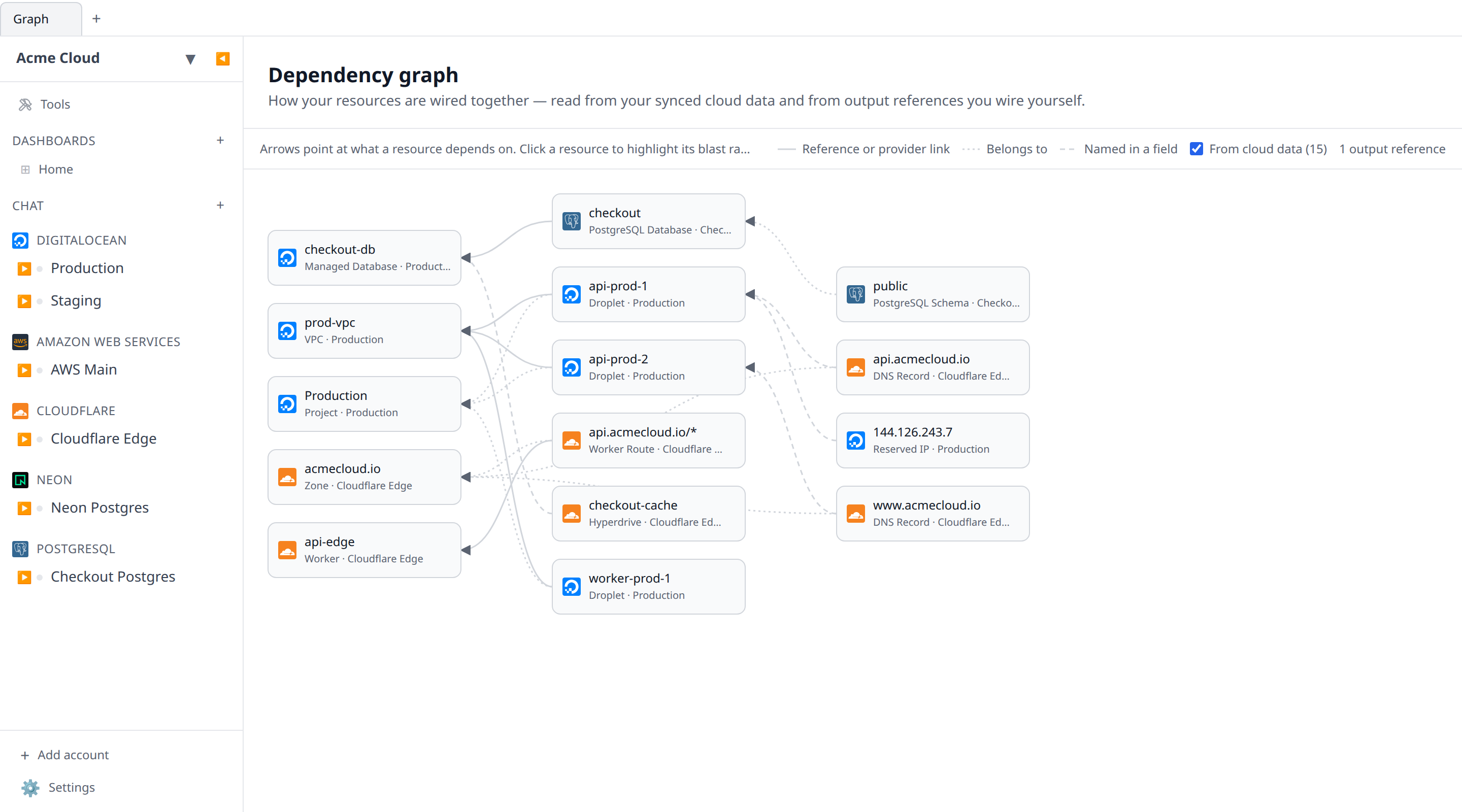Expand the Cloudflare Edge account
This screenshot has width=1462, height=812.
24,439
